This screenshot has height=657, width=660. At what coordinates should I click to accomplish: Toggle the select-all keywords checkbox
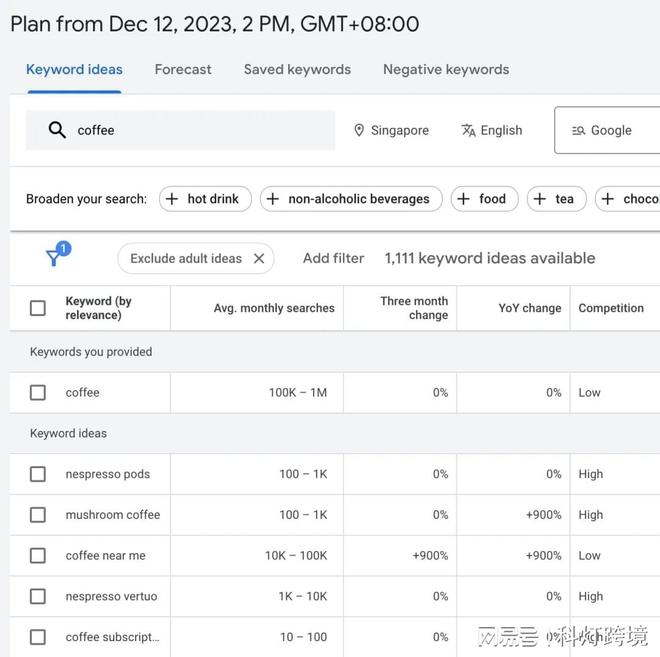point(38,308)
